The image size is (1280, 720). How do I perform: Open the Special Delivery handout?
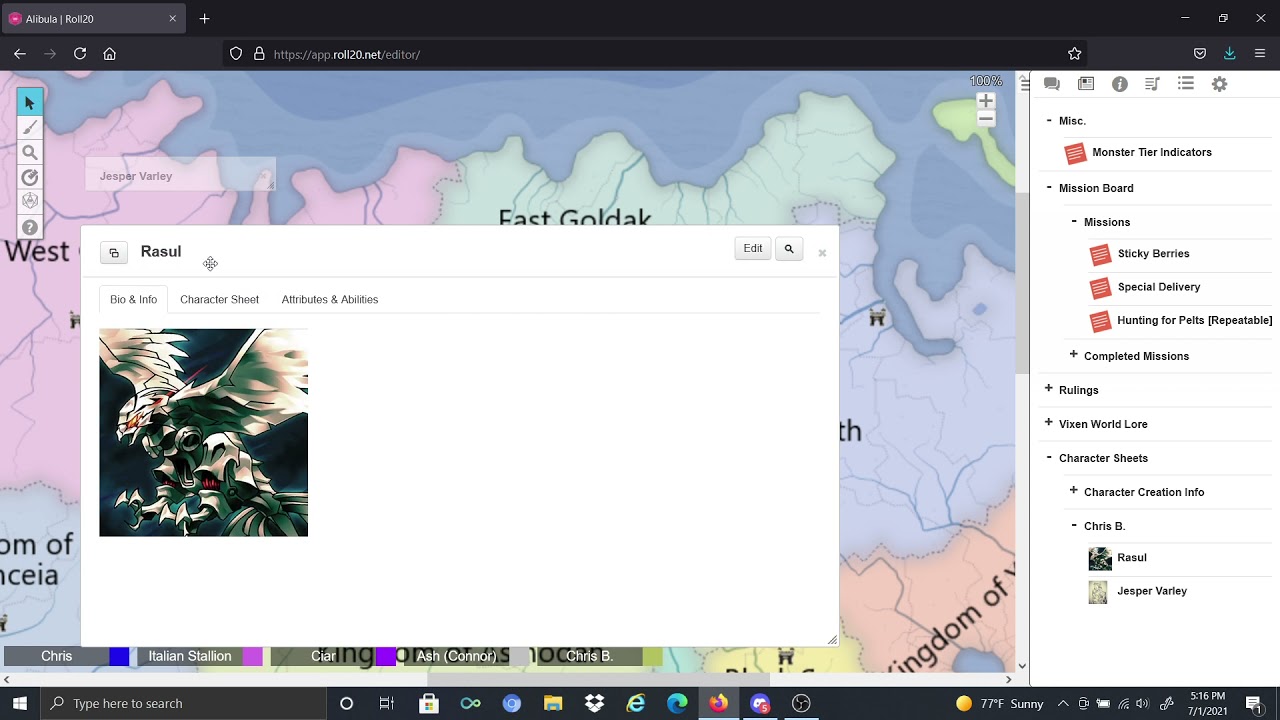pyautogui.click(x=1159, y=287)
